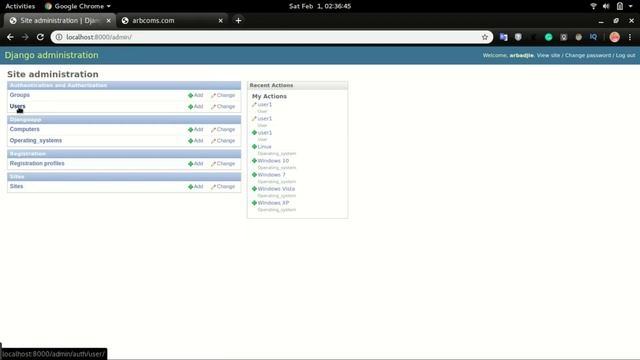Click Add next to Registration profiles
Viewport: 640px width, 360px height.
pos(196,164)
